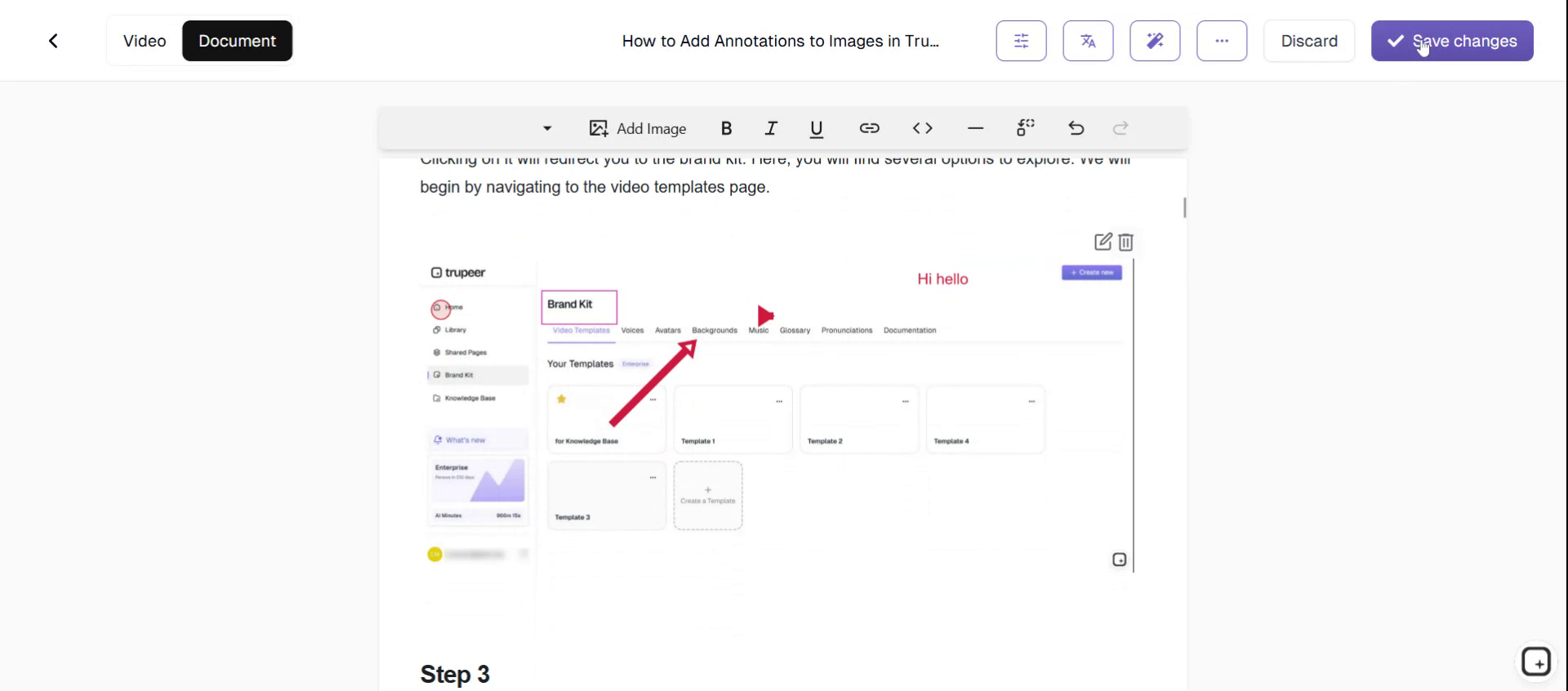Expand the text style dropdown arrow

click(547, 128)
